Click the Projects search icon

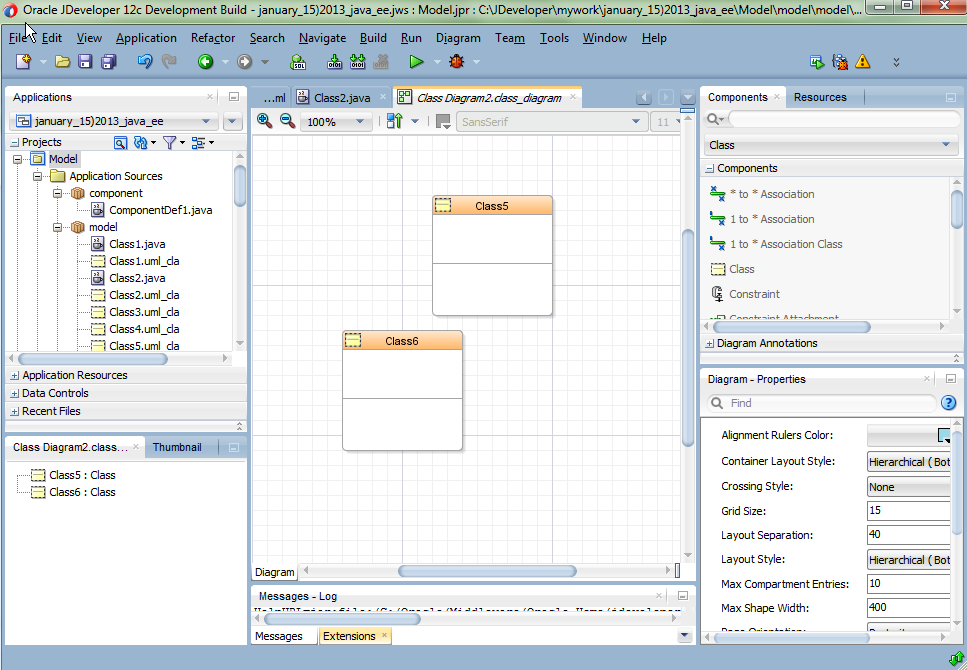pyautogui.click(x=120, y=143)
